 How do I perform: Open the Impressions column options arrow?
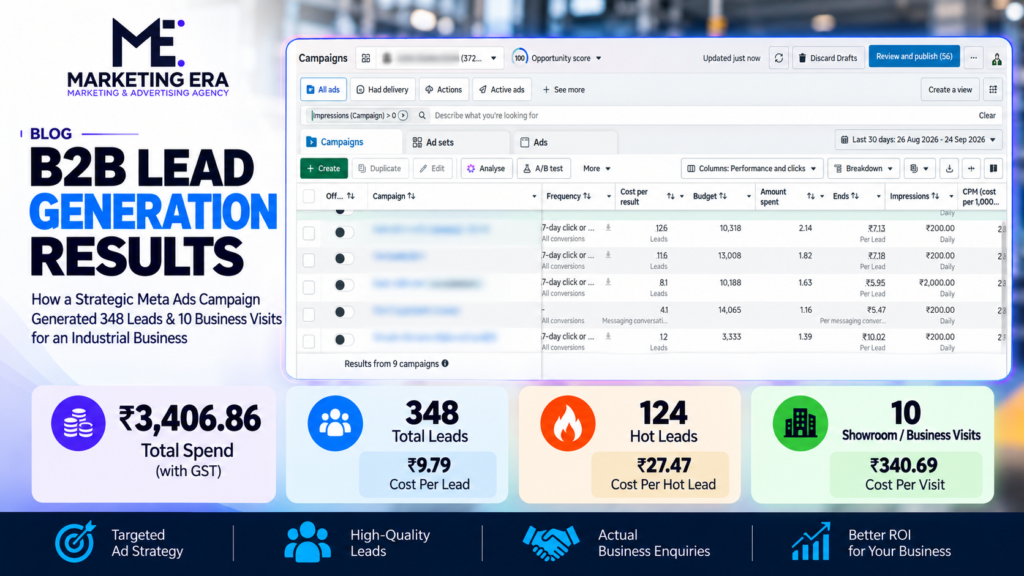(x=951, y=197)
